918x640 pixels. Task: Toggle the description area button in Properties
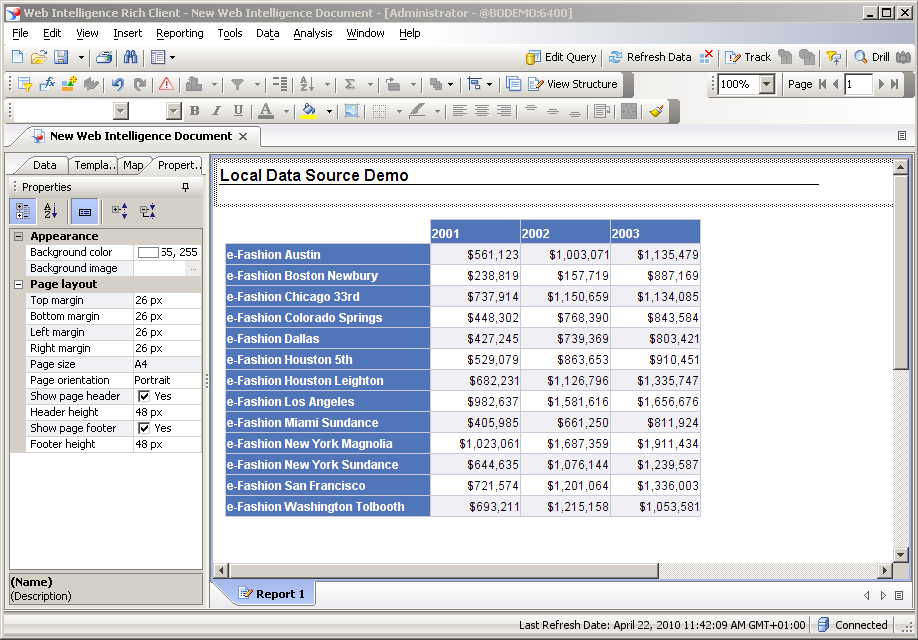85,211
